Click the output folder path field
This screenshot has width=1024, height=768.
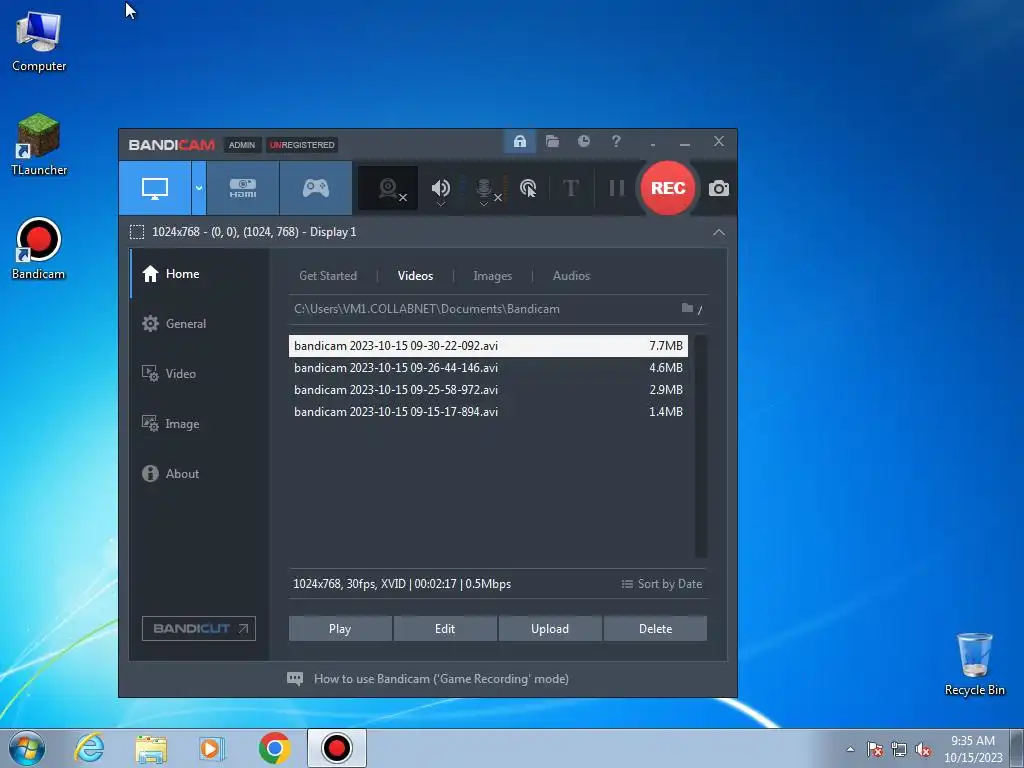click(x=483, y=309)
